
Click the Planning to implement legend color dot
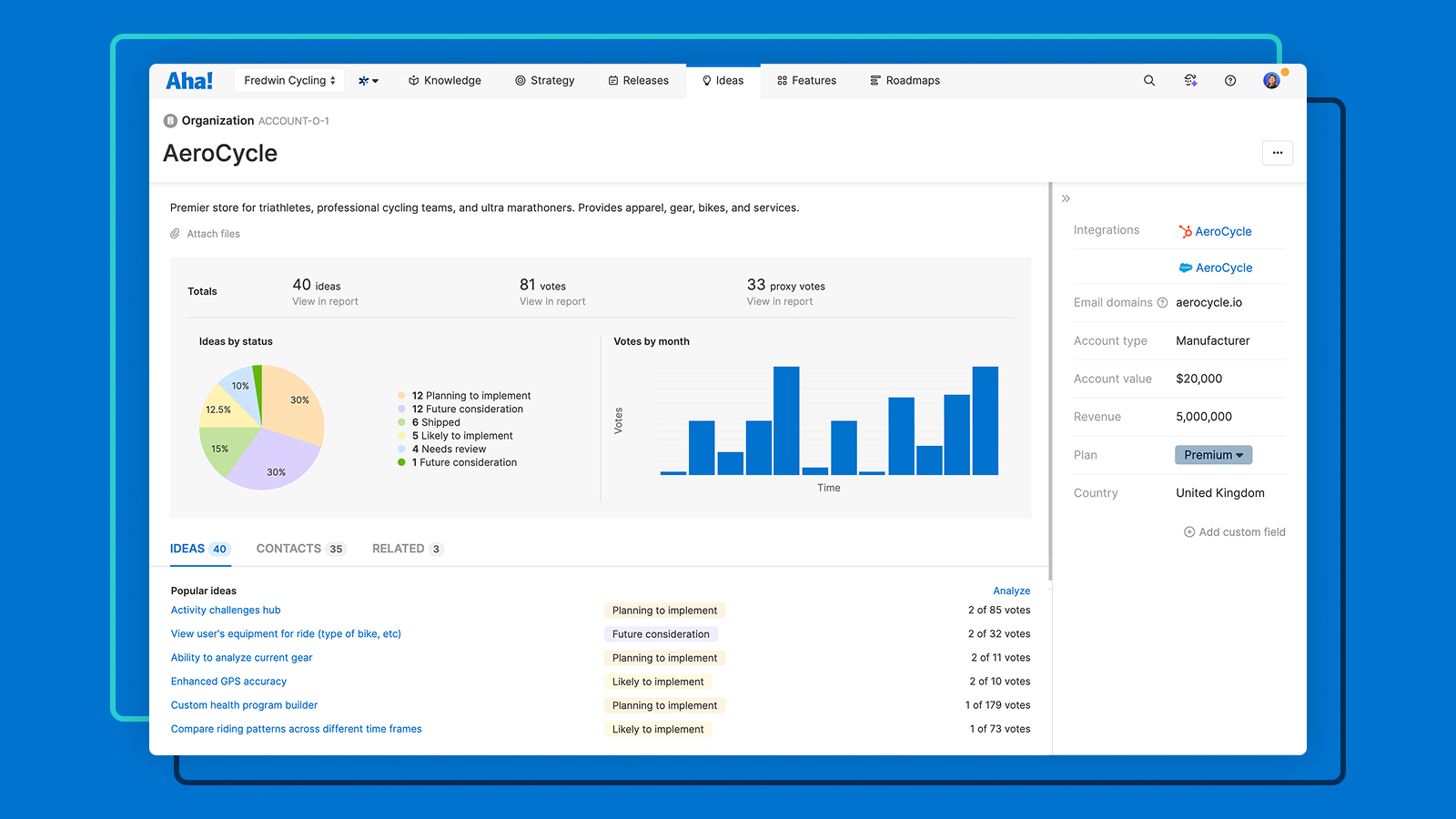pos(401,396)
